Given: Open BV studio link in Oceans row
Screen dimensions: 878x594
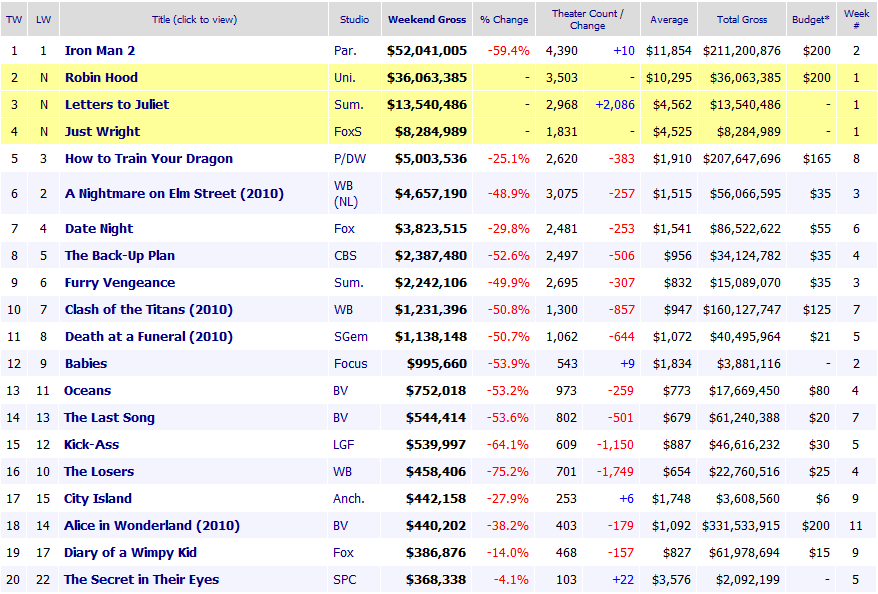Looking at the screenshot, I should pyautogui.click(x=340, y=390).
